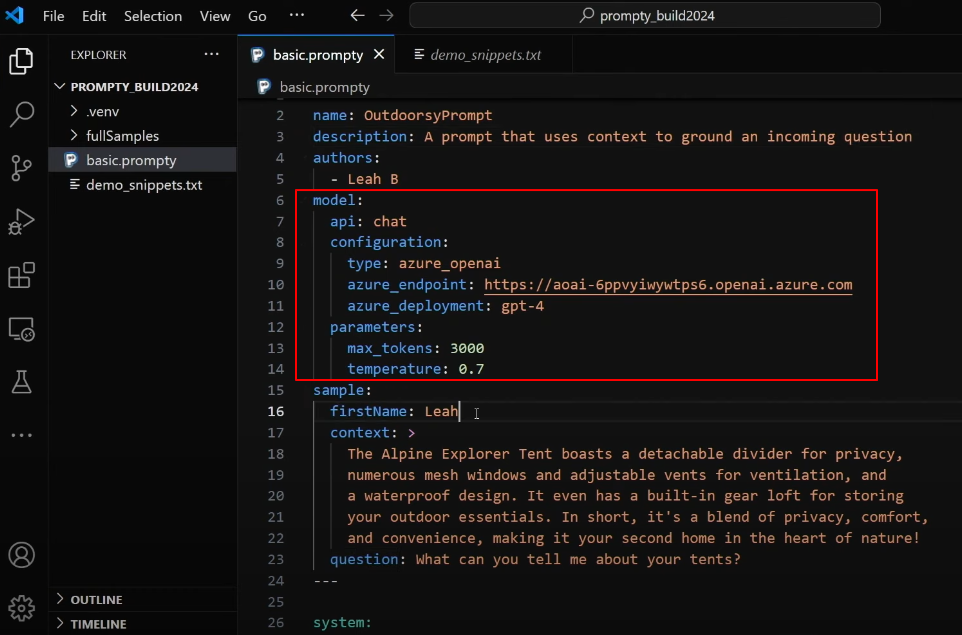Click line number 16 in the gutter
The image size is (962, 635).
(x=276, y=411)
